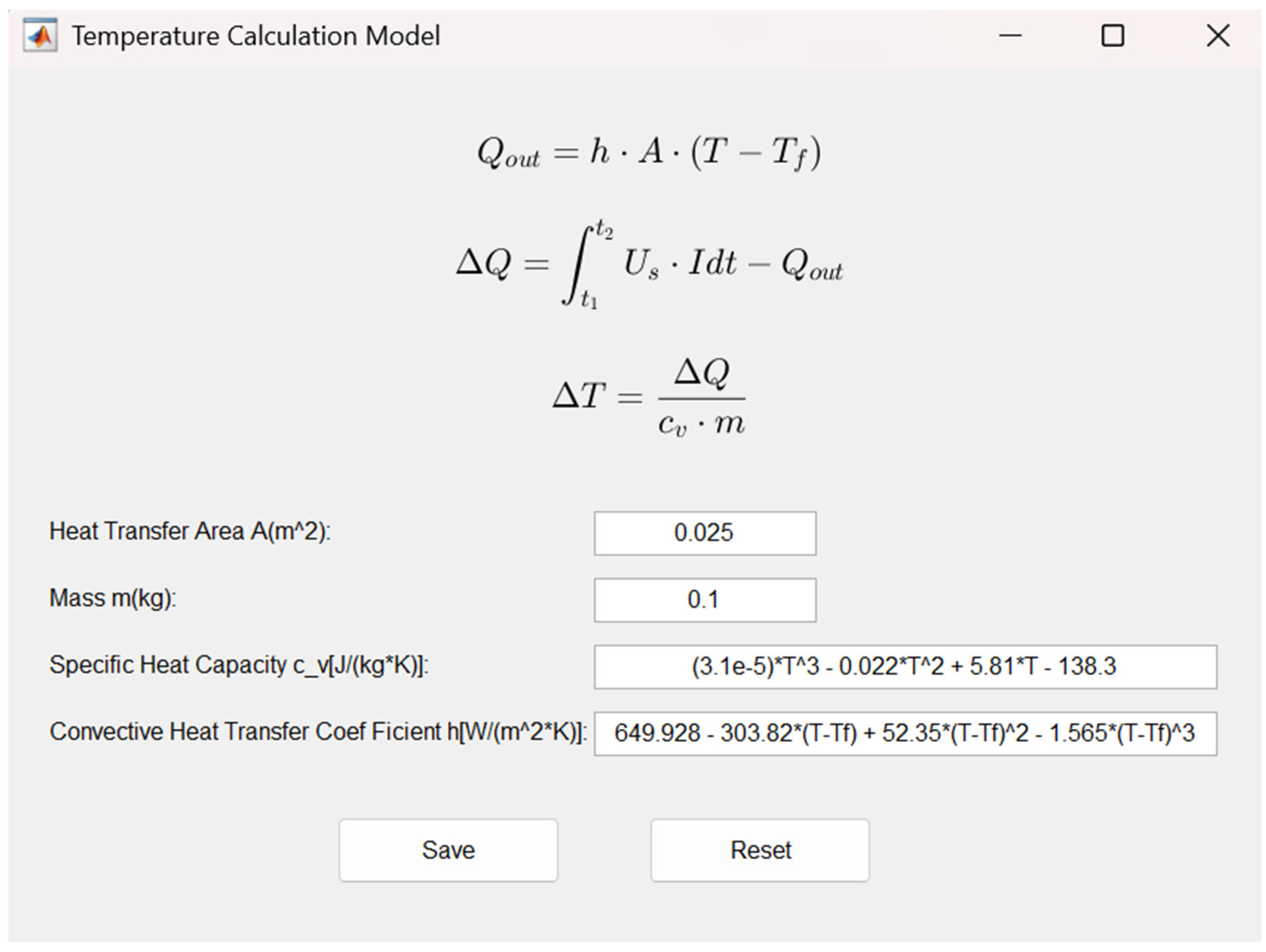
Task: Click the c_v·m denominator of the fraction
Action: click(701, 425)
